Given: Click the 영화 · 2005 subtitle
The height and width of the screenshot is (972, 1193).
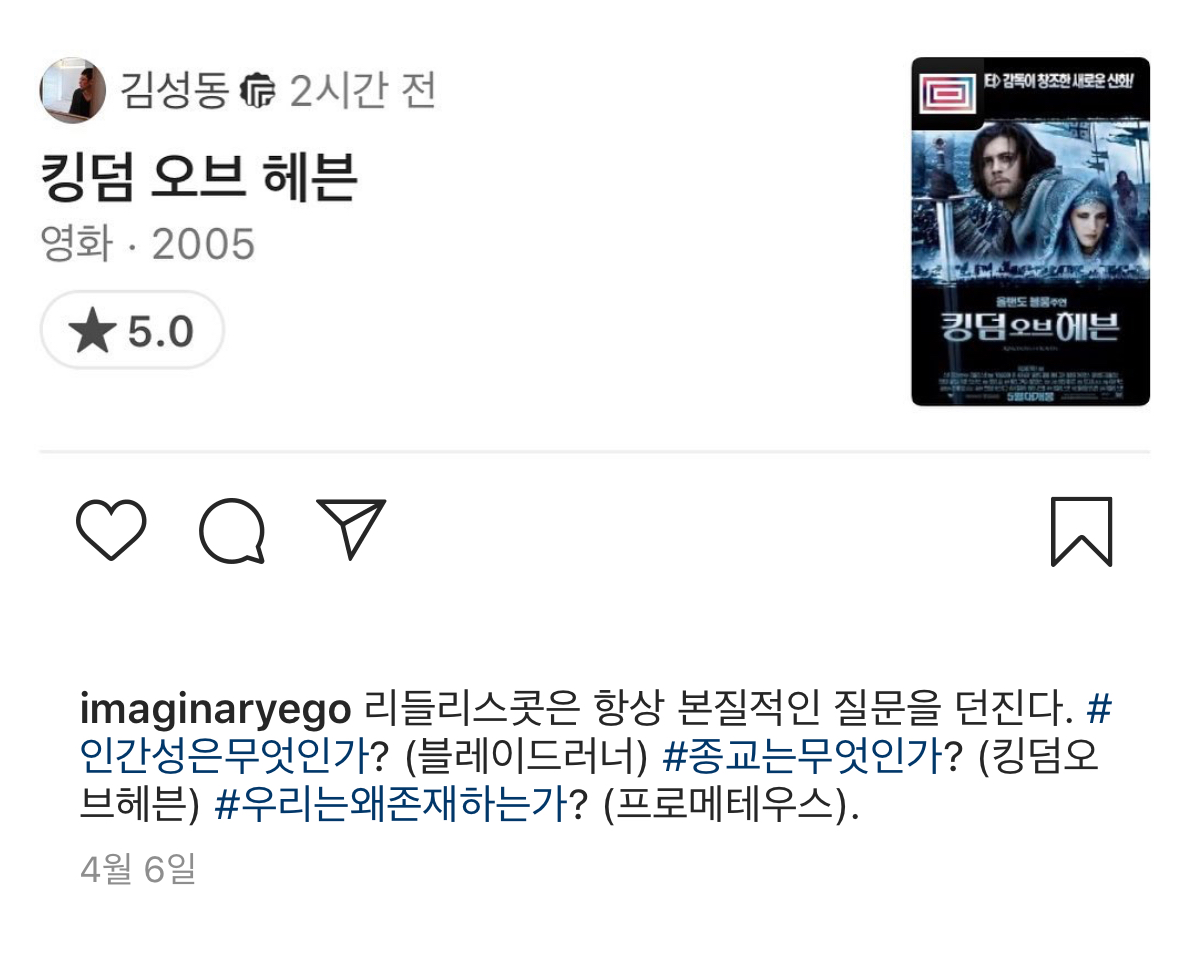Looking at the screenshot, I should pyautogui.click(x=148, y=244).
